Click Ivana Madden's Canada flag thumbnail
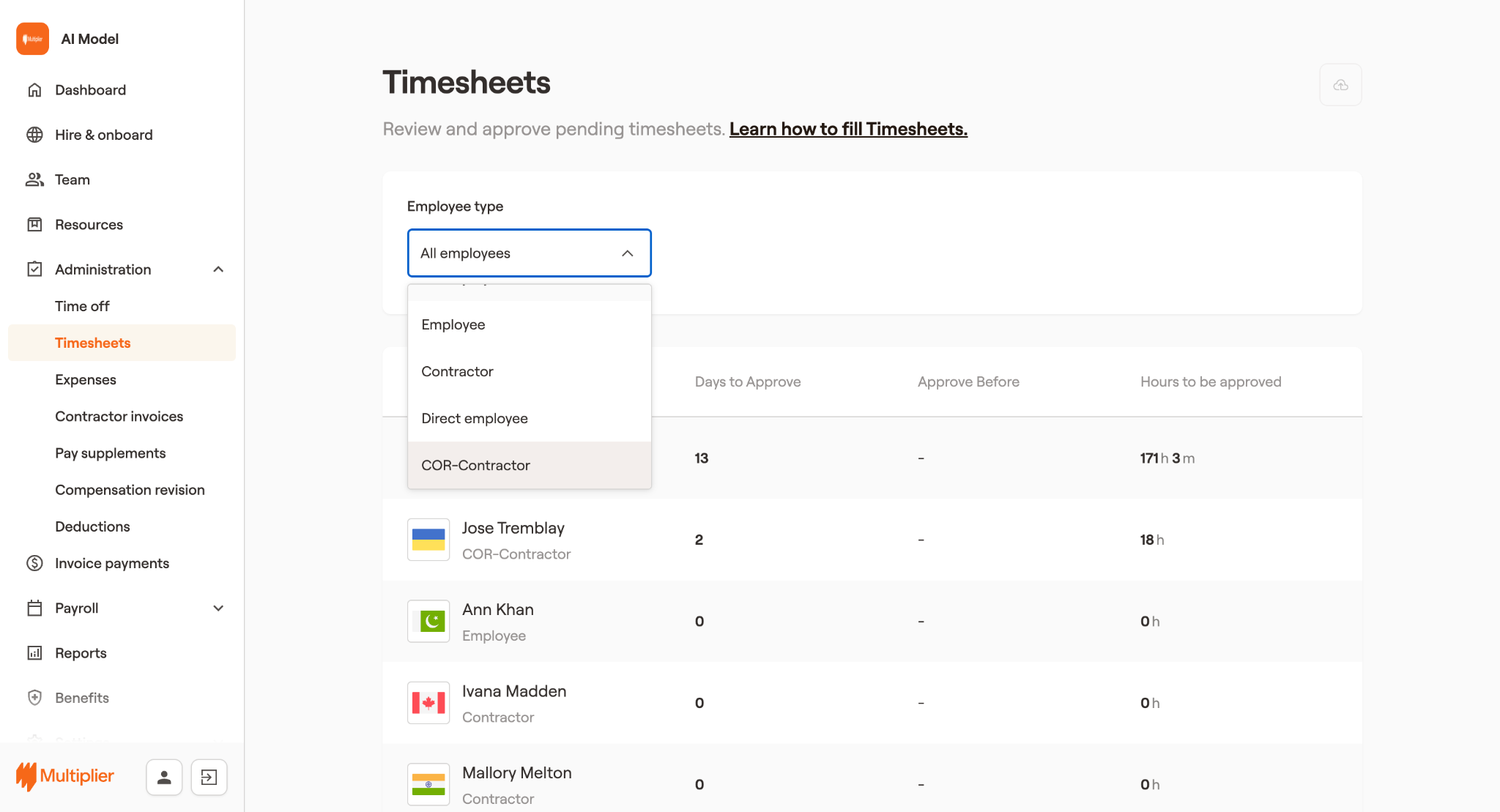Image resolution: width=1500 pixels, height=812 pixels. [x=428, y=703]
